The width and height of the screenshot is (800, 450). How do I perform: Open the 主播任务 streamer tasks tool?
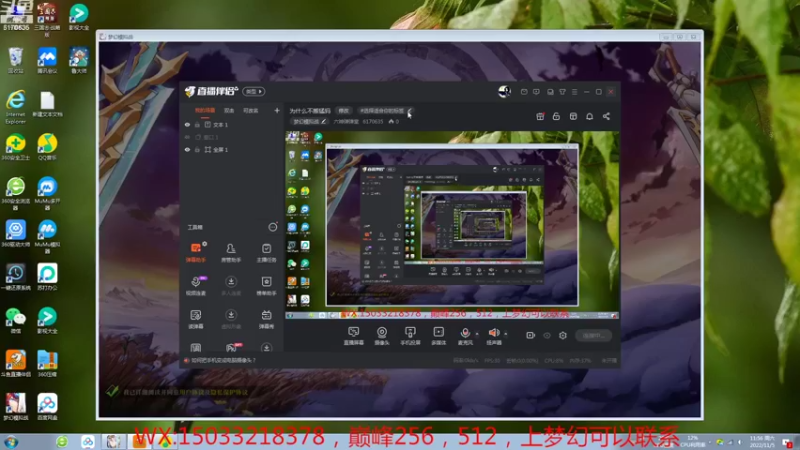[x=266, y=252]
